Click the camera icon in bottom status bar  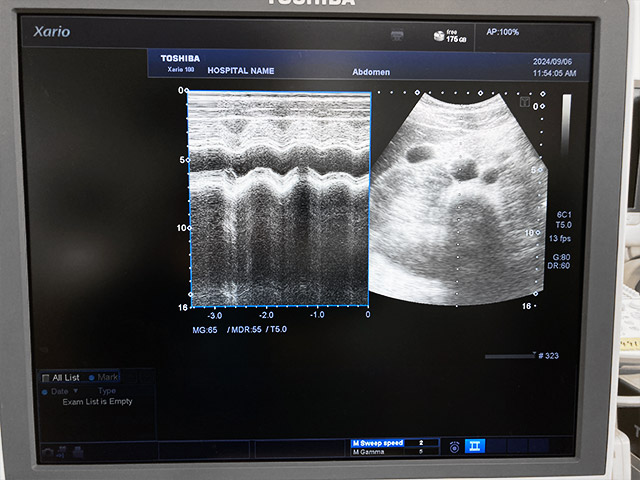pos(47,452)
